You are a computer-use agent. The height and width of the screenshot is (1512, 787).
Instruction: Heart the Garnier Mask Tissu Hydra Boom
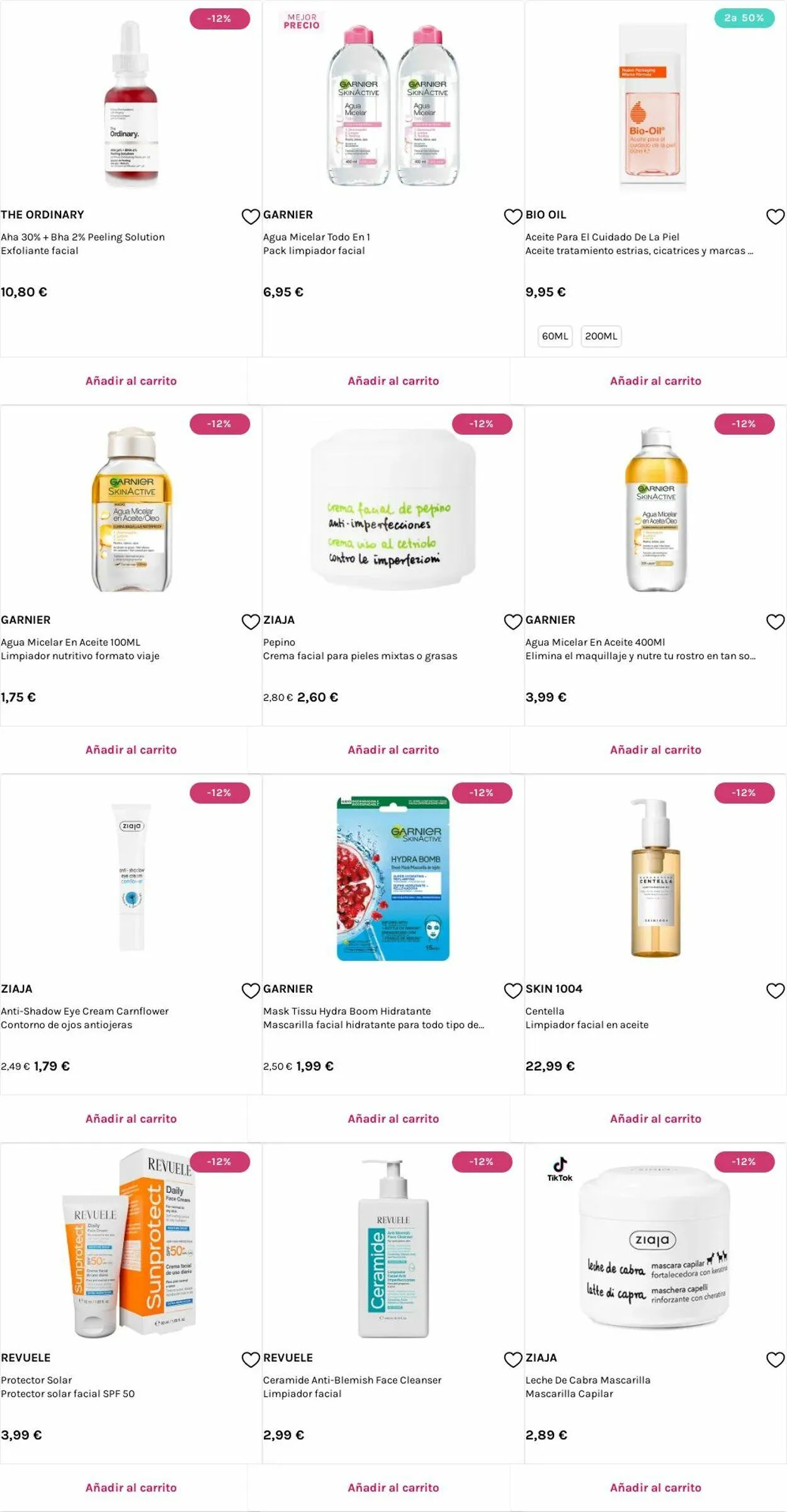pos(513,991)
